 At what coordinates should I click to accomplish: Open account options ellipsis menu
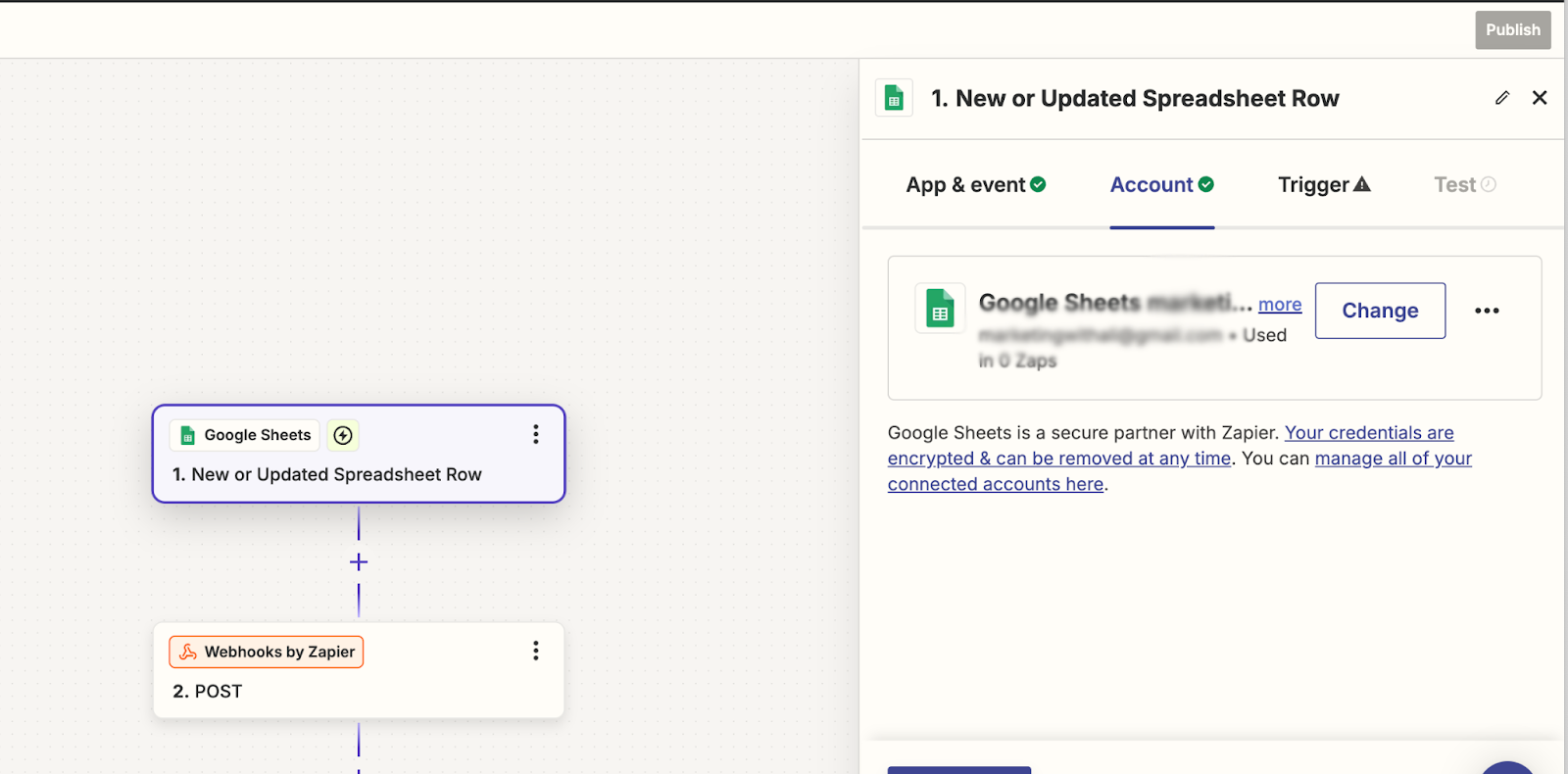[x=1487, y=311]
